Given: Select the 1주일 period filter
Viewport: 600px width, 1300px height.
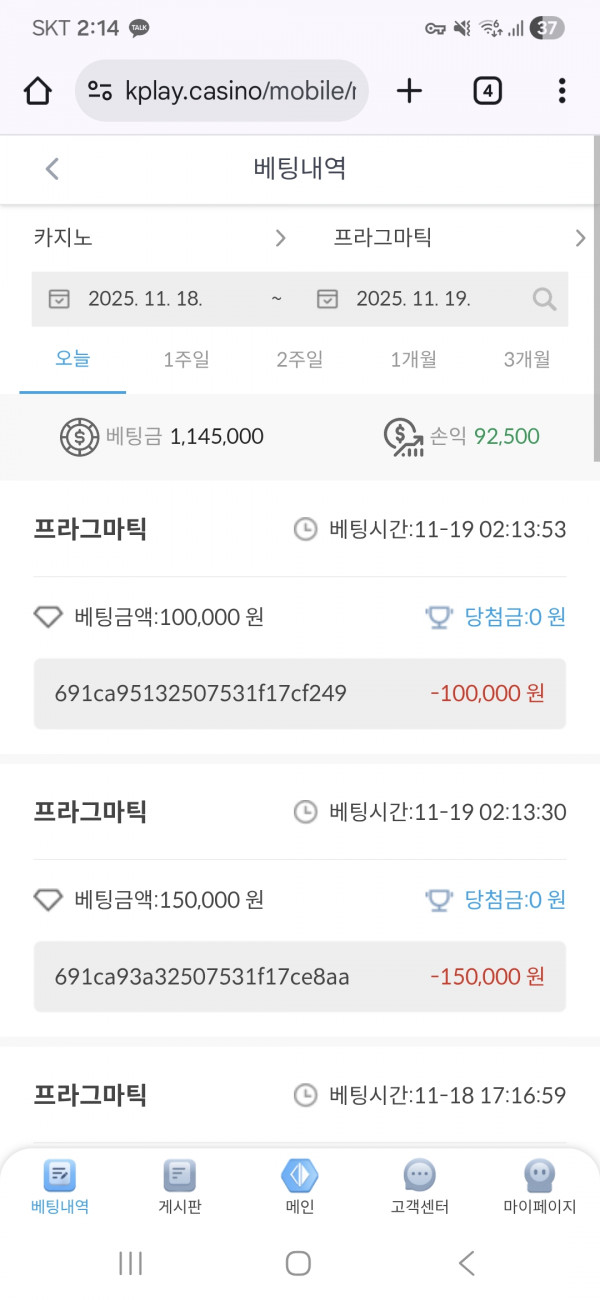Looking at the screenshot, I should point(186,359).
